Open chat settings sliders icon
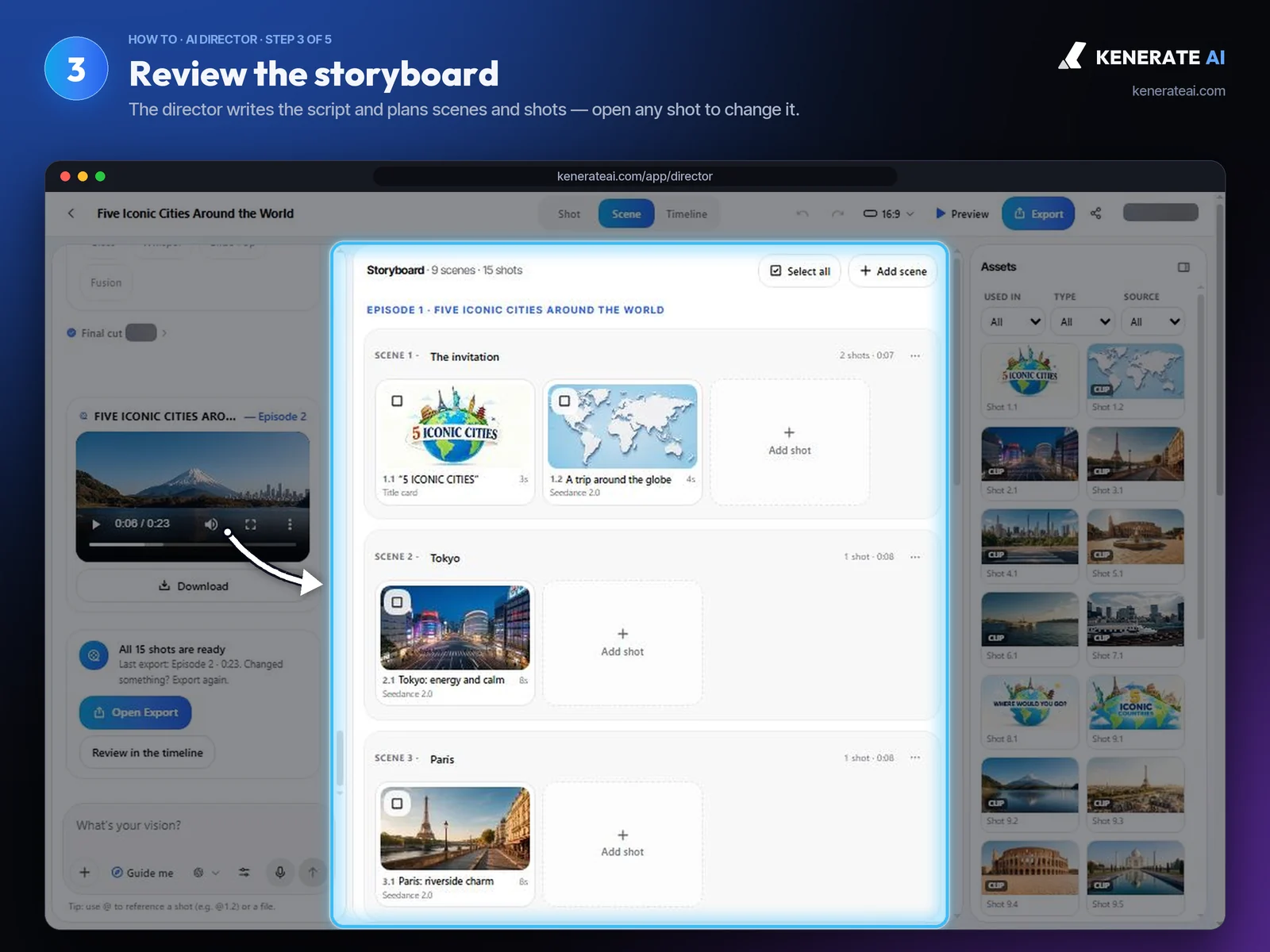The width and height of the screenshot is (1270, 952). (244, 872)
